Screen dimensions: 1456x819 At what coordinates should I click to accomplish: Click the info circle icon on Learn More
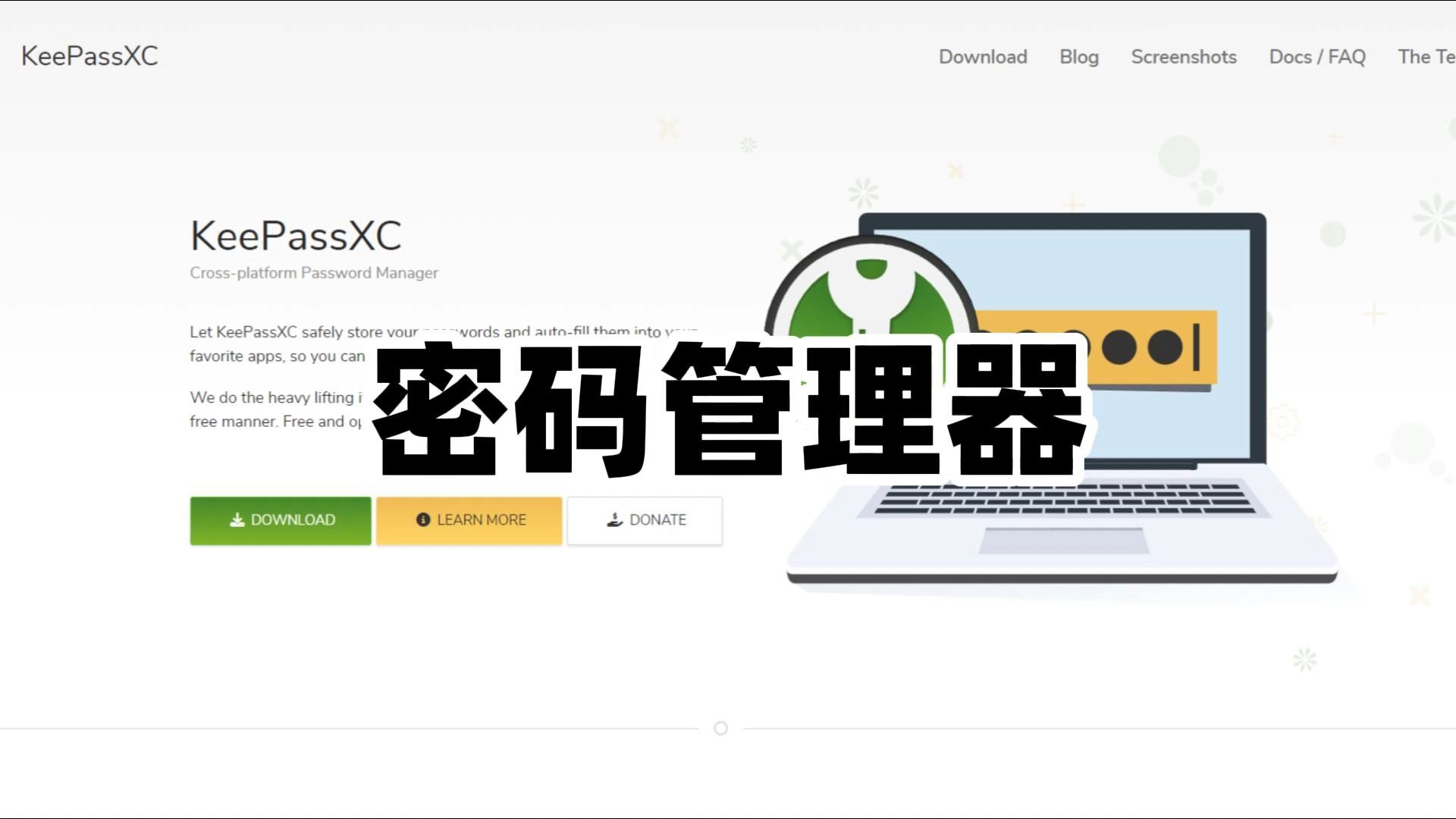pos(422,519)
